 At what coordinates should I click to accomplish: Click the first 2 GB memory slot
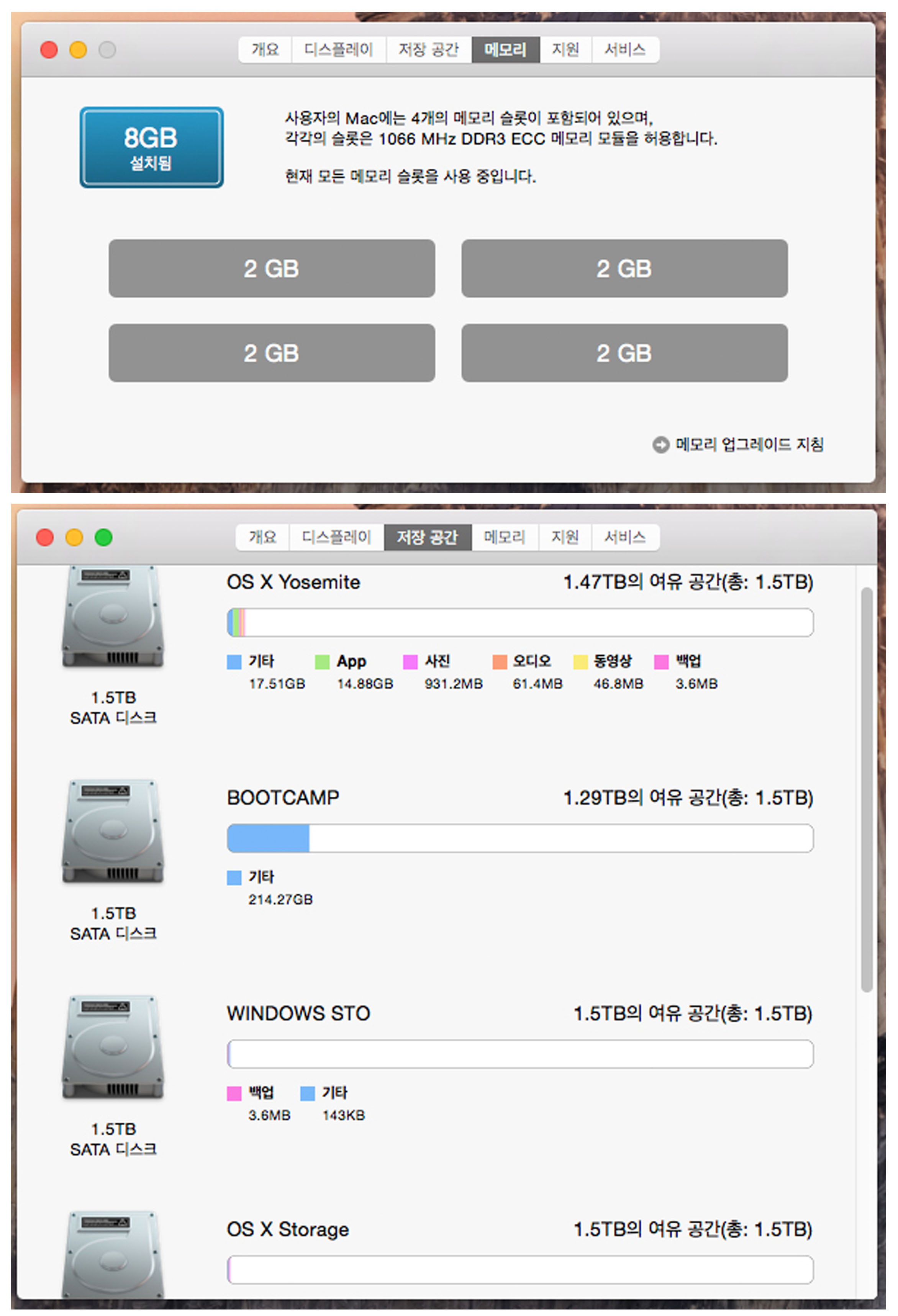pos(271,268)
